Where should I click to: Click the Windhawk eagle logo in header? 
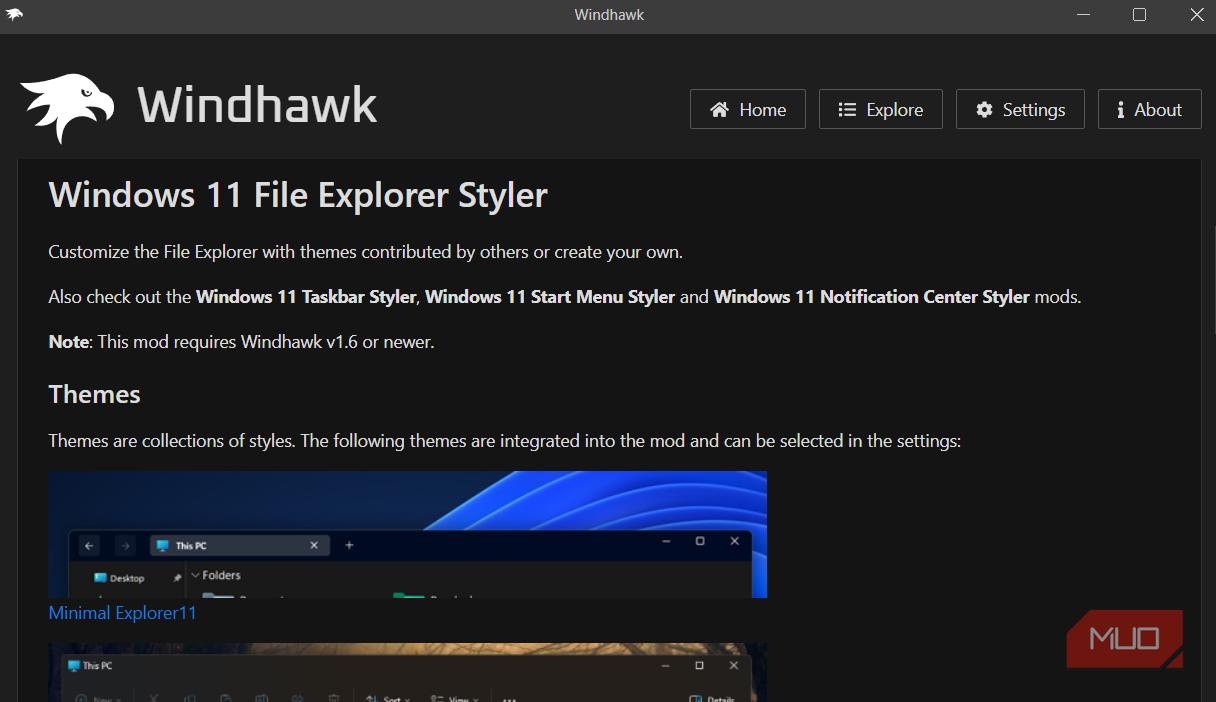[x=67, y=107]
